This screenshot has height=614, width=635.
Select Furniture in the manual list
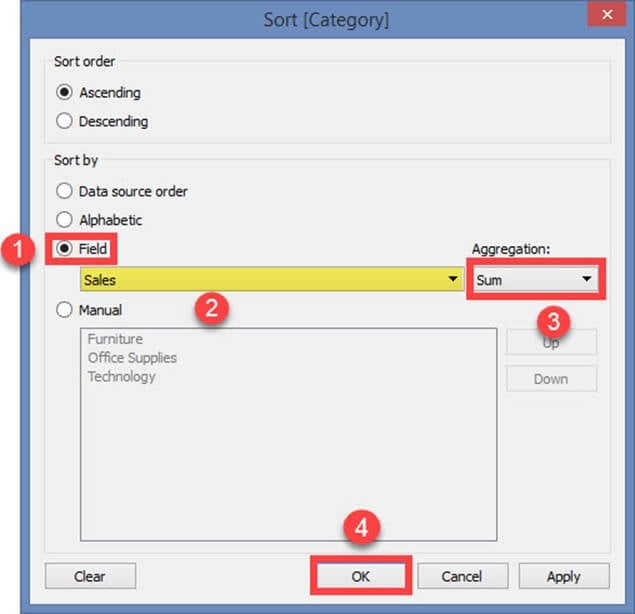(x=115, y=339)
